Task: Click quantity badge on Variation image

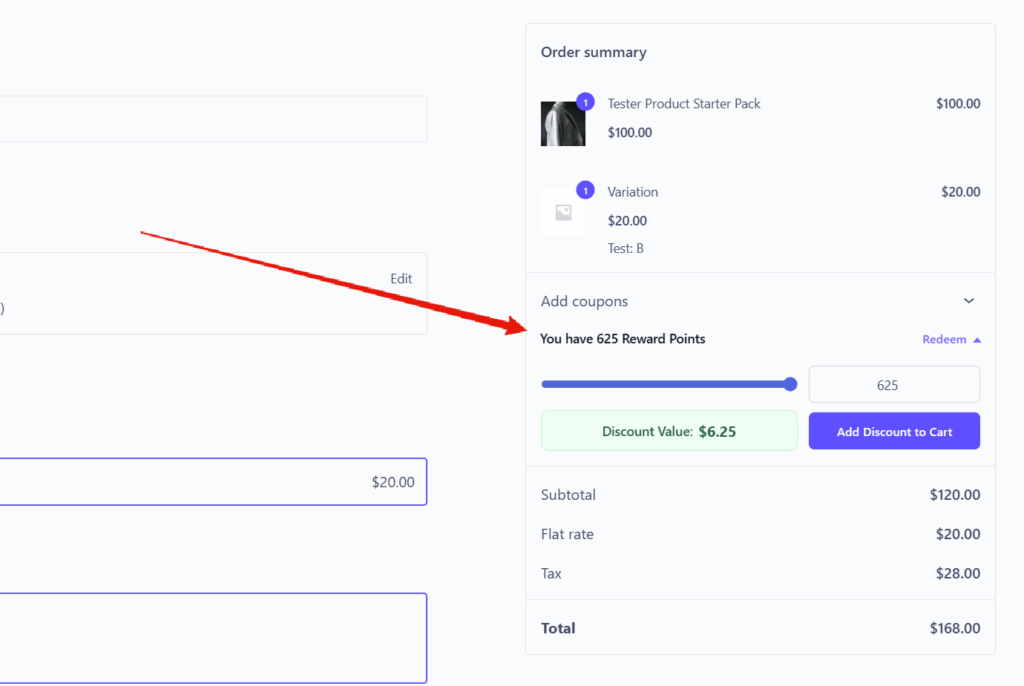Action: (x=585, y=190)
